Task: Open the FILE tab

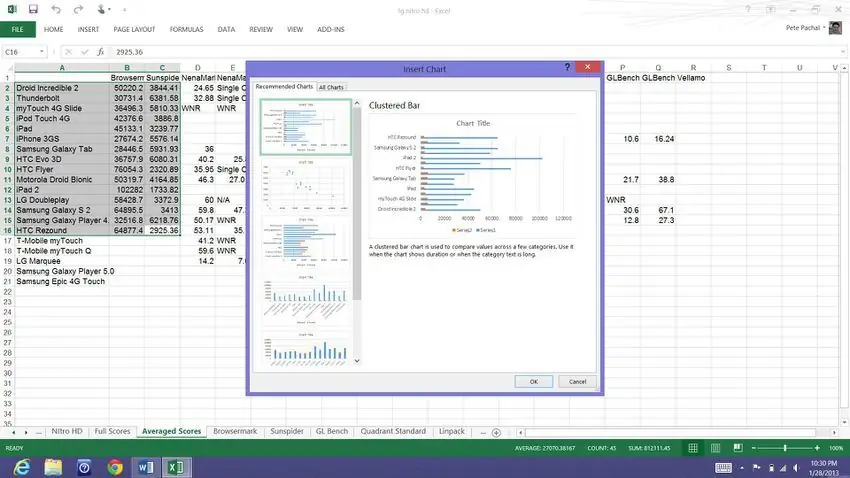Action: pos(17,29)
